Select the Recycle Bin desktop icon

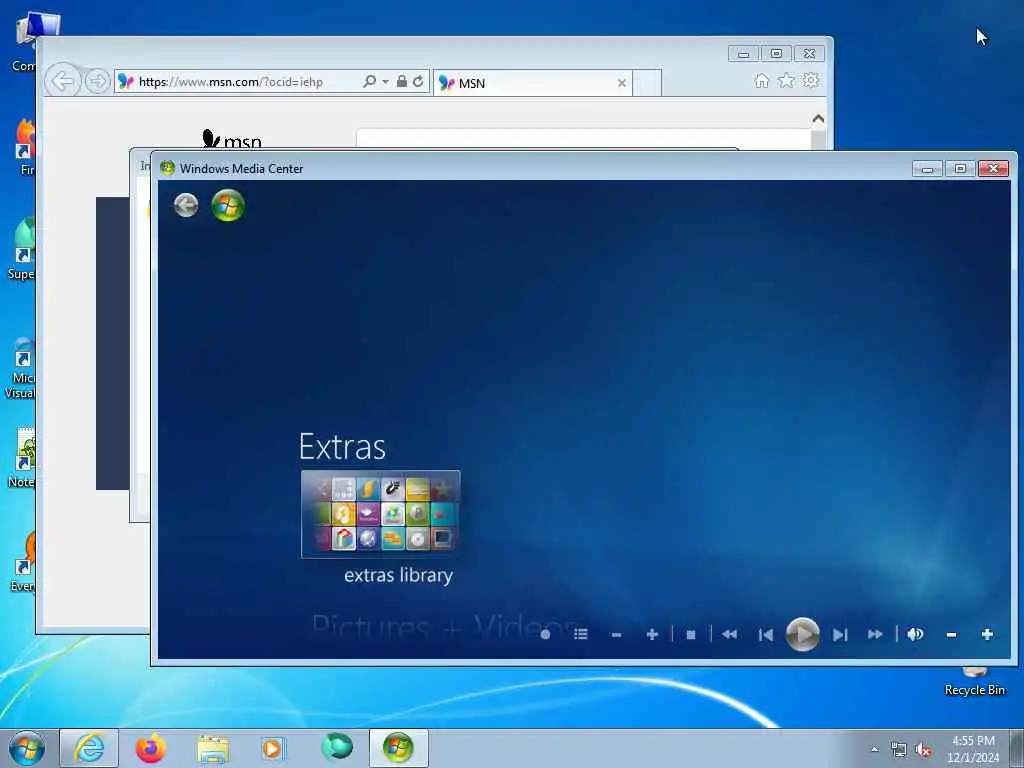[x=974, y=682]
